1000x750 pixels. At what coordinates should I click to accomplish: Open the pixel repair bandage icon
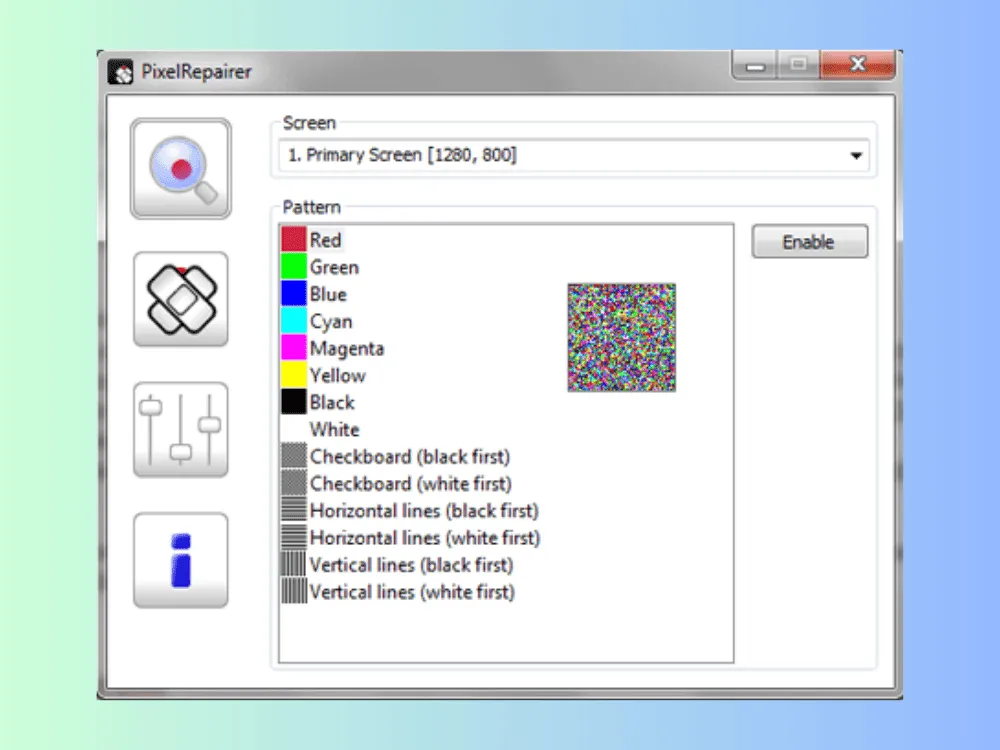[180, 299]
